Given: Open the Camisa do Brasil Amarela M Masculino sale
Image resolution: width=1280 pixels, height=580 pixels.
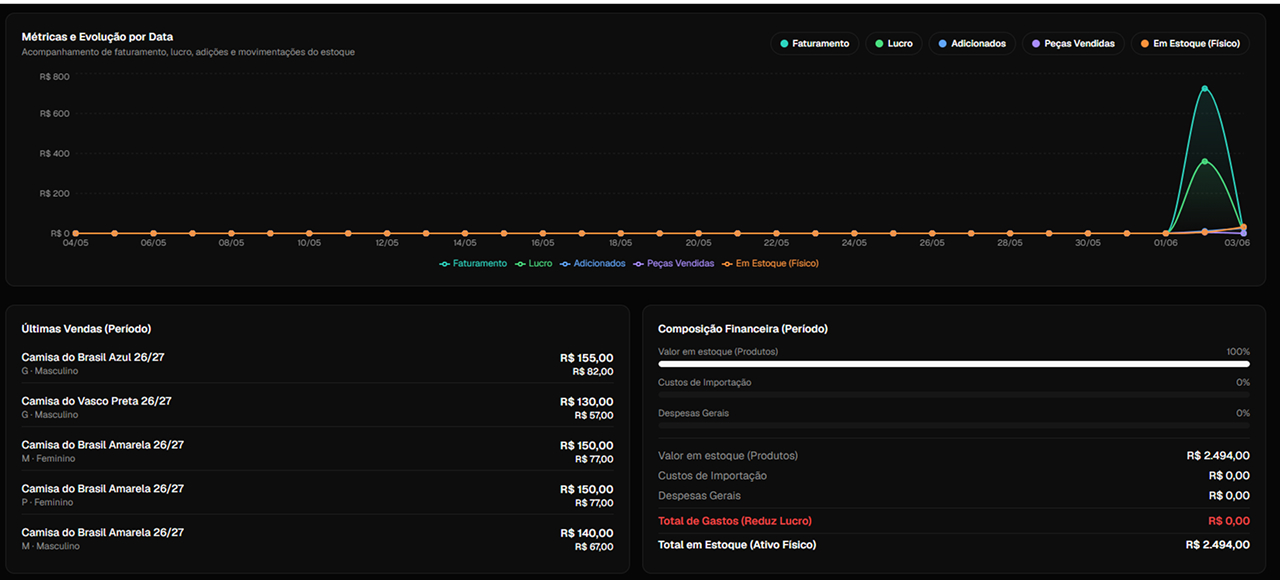Looking at the screenshot, I should 317,539.
